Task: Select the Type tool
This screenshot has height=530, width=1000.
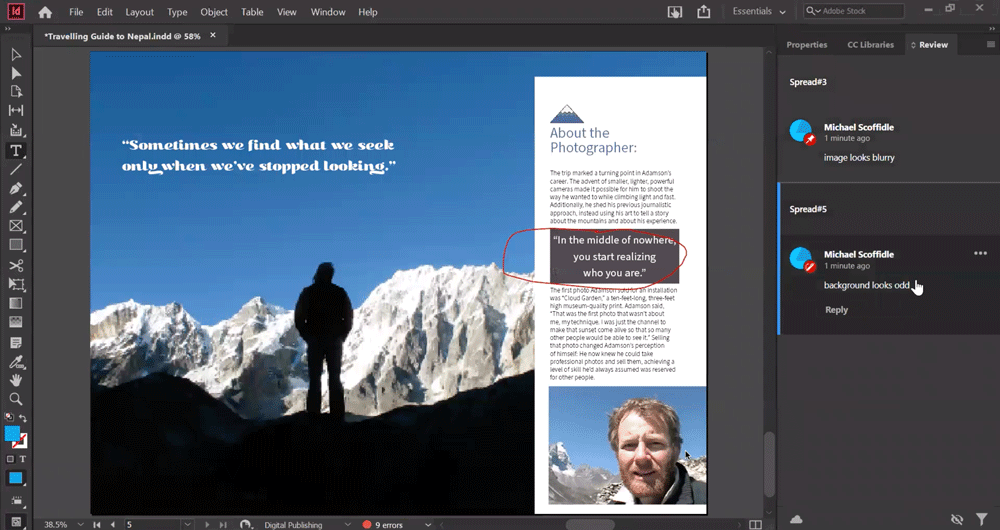Action: click(16, 150)
